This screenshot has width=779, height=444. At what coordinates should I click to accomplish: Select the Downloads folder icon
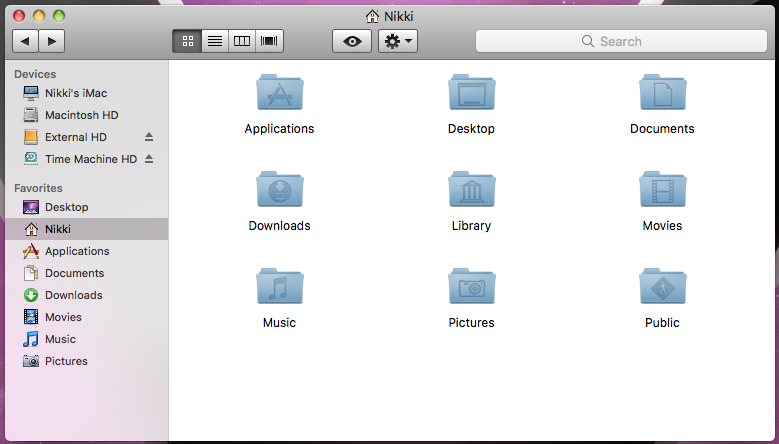click(280, 189)
